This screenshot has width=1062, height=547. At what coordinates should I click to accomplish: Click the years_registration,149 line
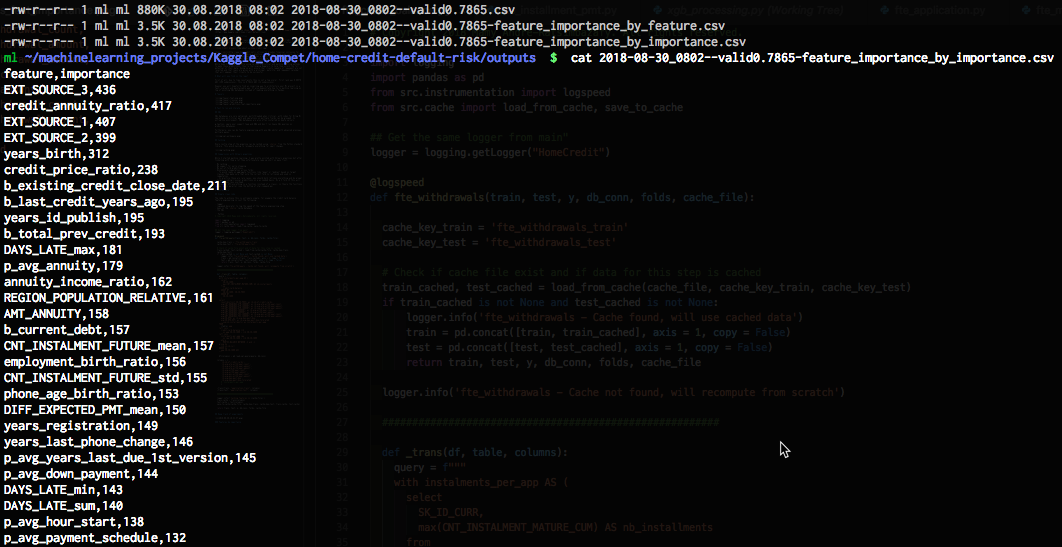[x=81, y=426]
